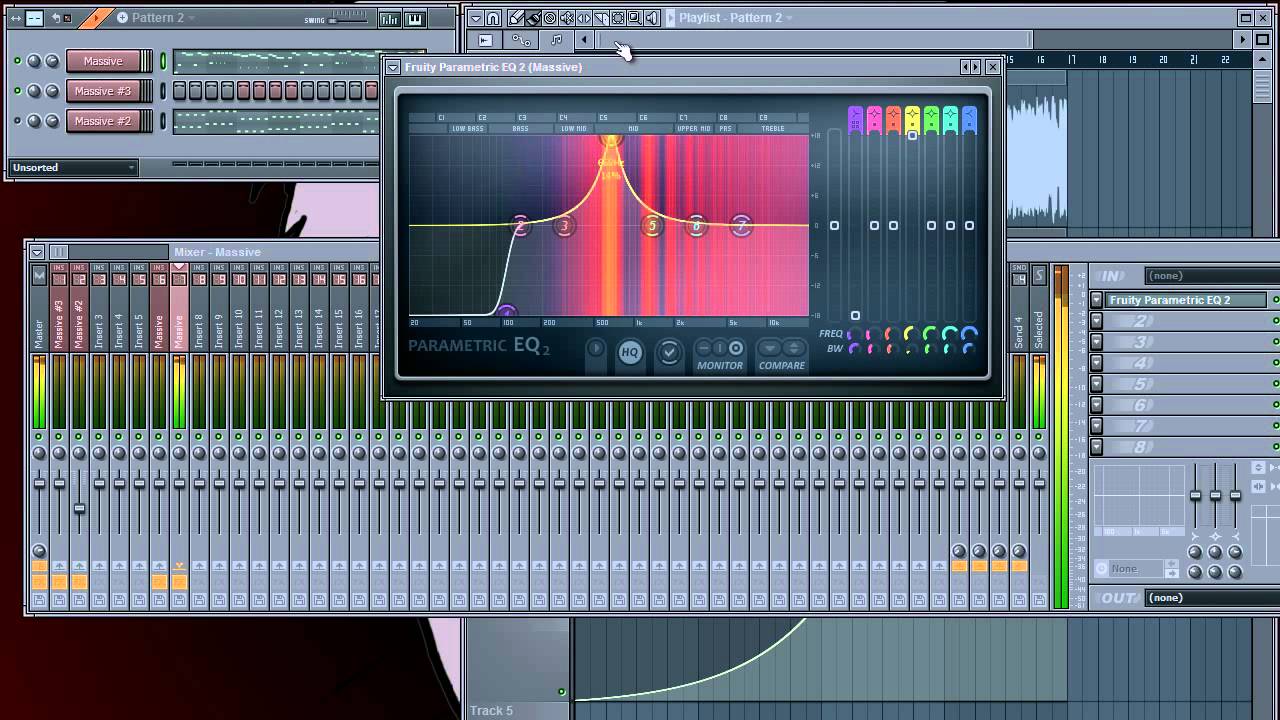Open Mixer options menu arrow

pos(37,252)
